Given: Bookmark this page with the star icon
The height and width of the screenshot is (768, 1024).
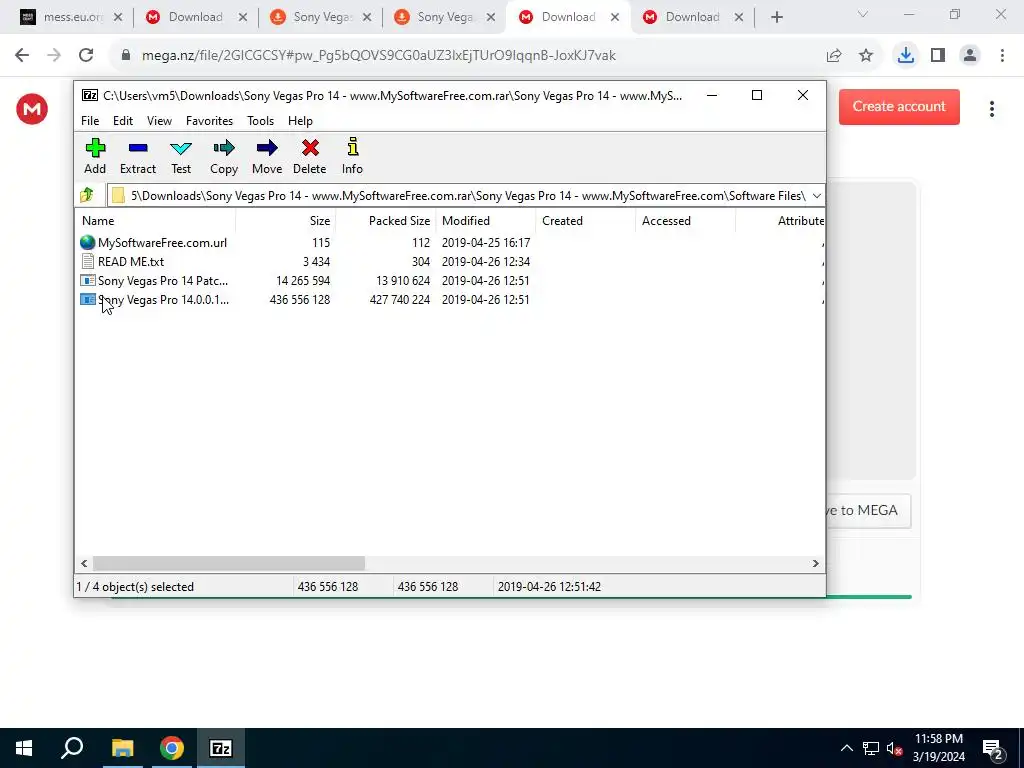Looking at the screenshot, I should click(x=866, y=56).
